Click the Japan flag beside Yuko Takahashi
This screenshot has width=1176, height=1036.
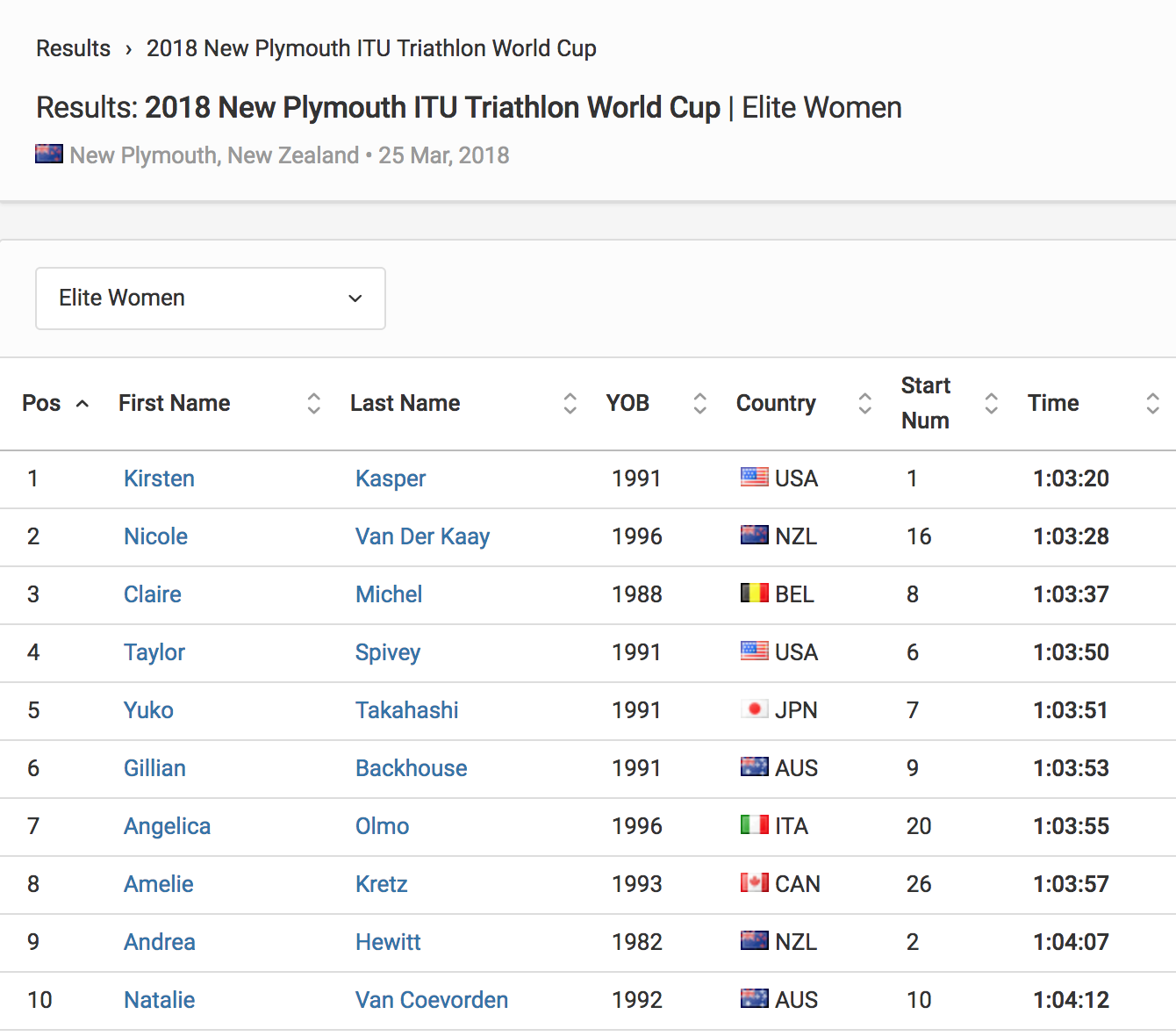tap(753, 709)
